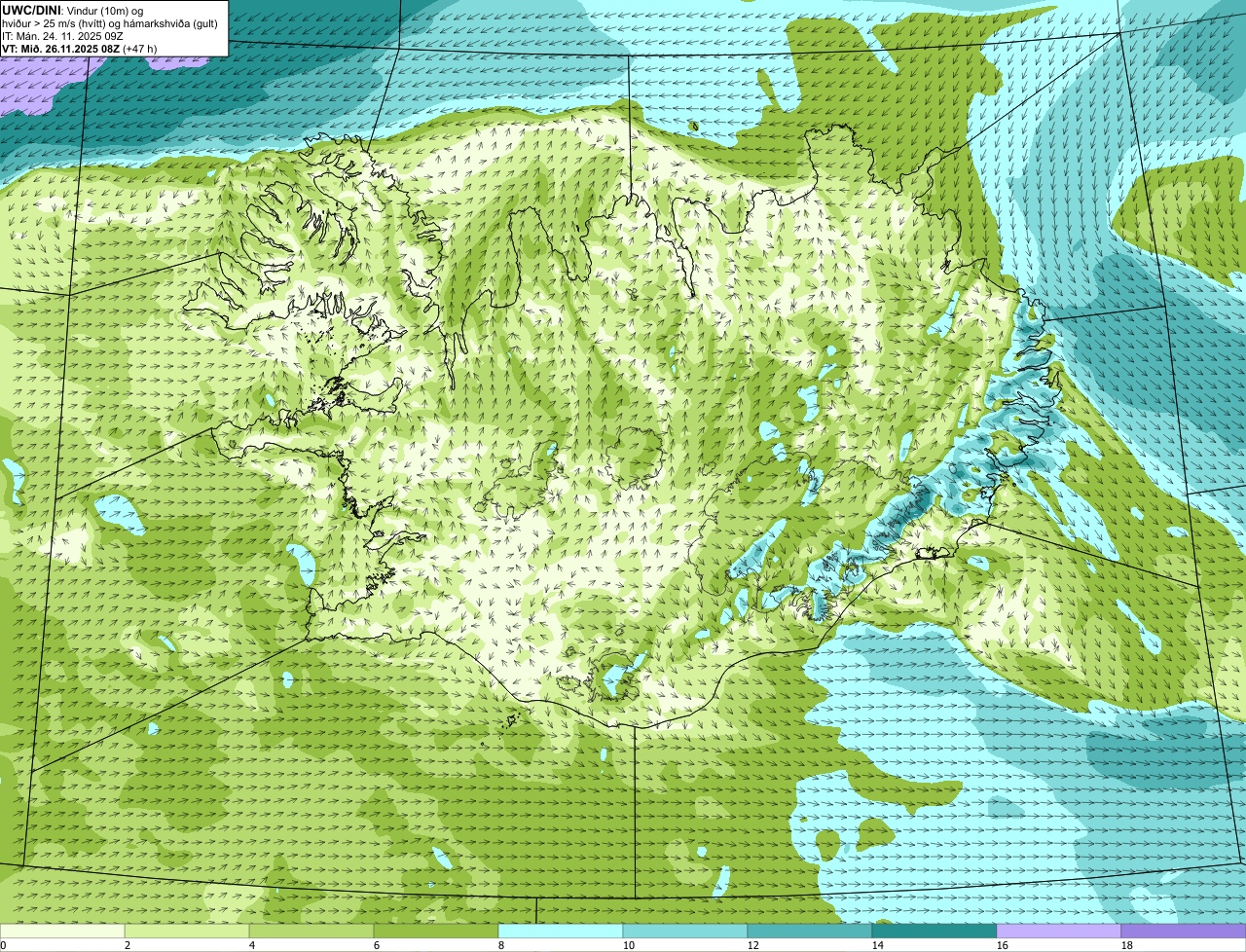The width and height of the screenshot is (1246, 952).
Task: Click the 12–14 m/s teal scale segment
Action: (810, 931)
